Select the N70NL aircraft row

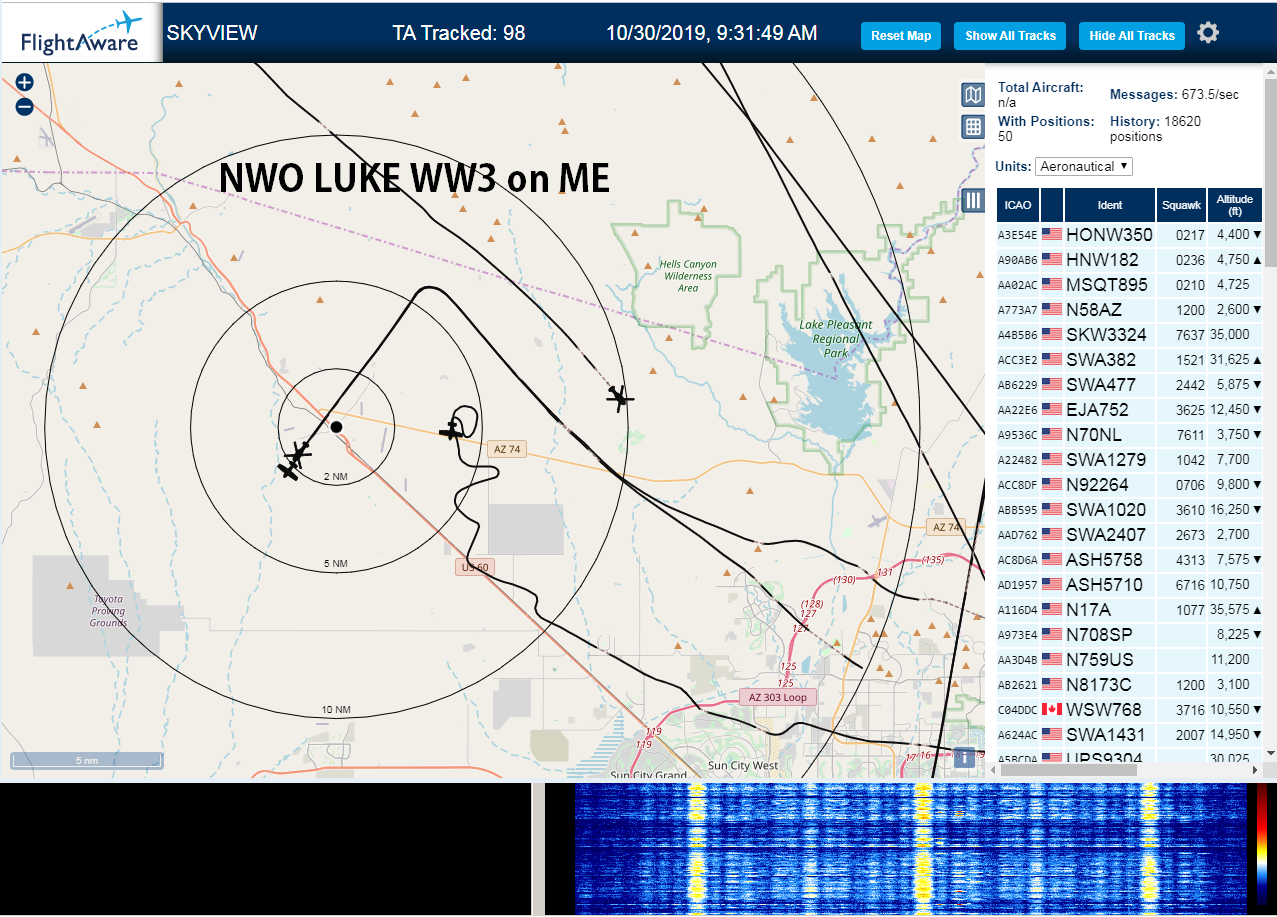coord(1129,434)
